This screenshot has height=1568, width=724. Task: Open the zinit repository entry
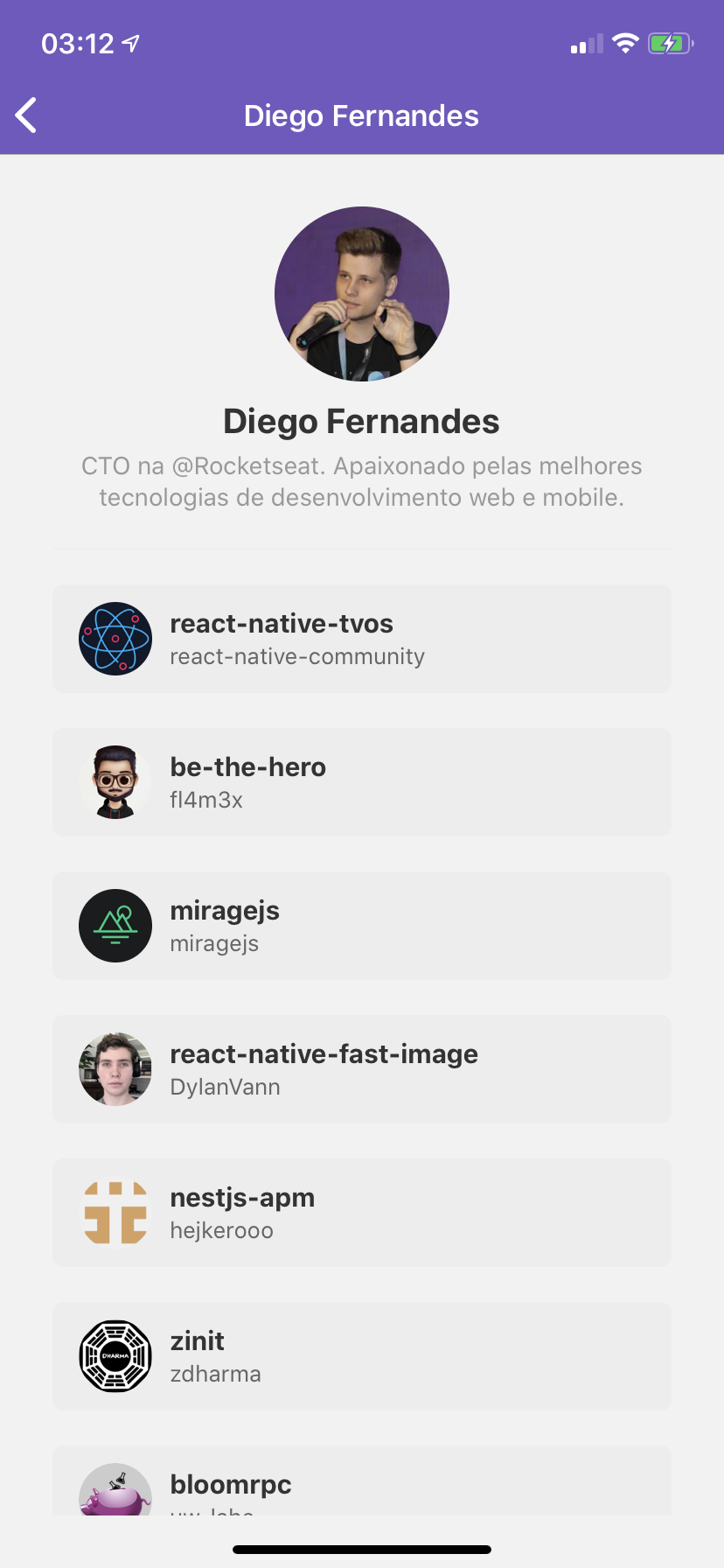(362, 1356)
